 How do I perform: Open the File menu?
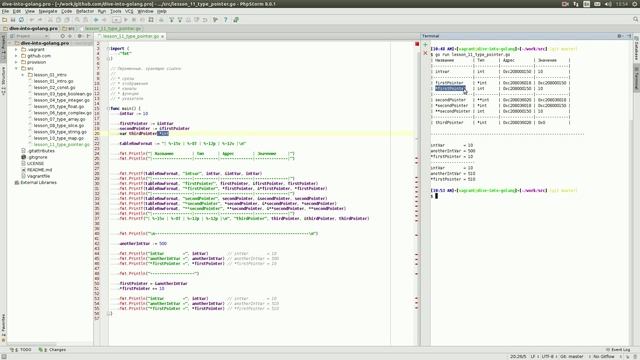click(5, 11)
